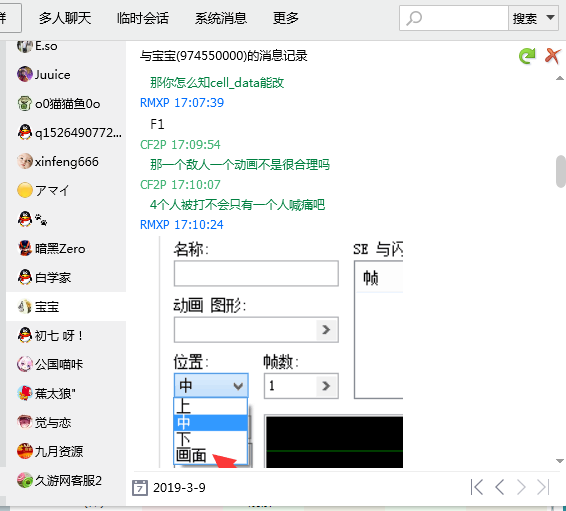Click black animation preview thumbnail
Screen dimensions: 566x511
coord(334,442)
